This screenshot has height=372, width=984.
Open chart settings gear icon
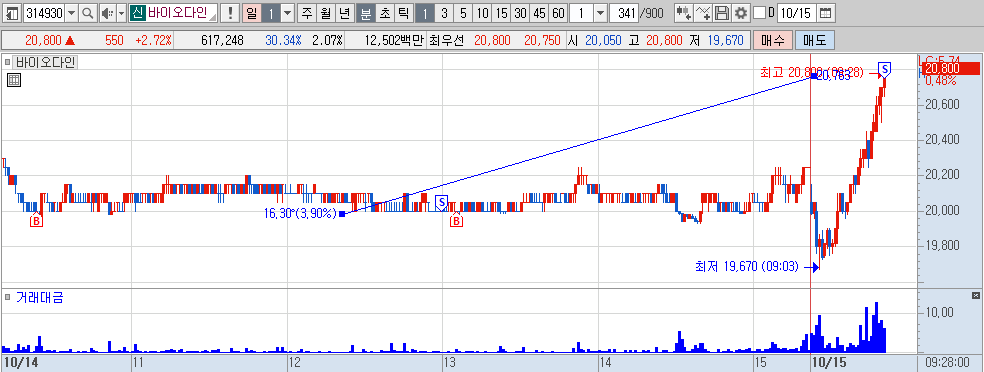(x=741, y=13)
